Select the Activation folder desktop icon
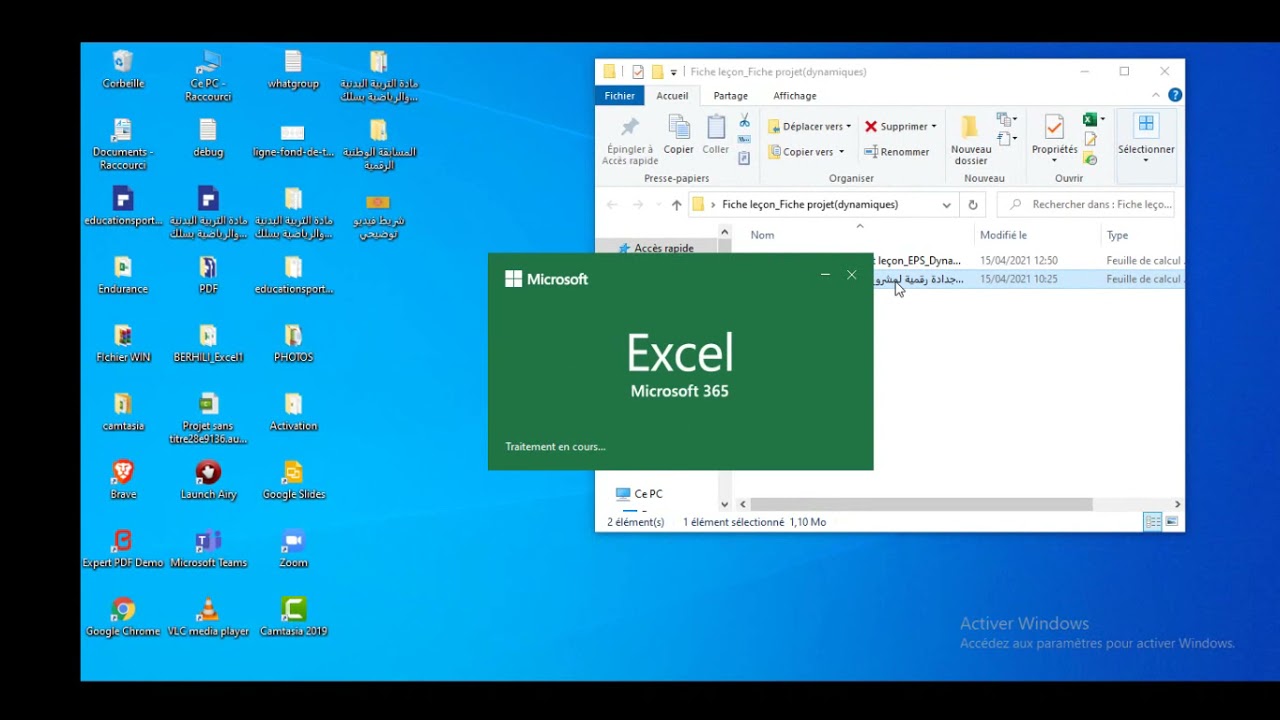The image size is (1280, 720). tap(293, 412)
